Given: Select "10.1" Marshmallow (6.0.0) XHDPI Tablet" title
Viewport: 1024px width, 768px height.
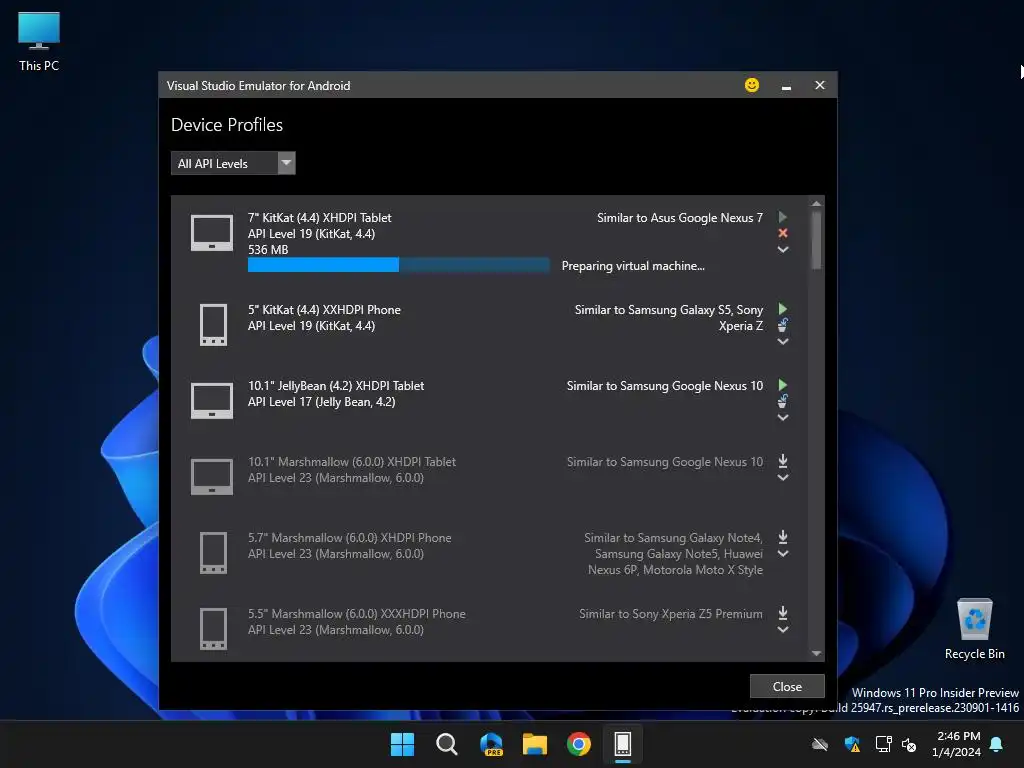Looking at the screenshot, I should tap(351, 462).
